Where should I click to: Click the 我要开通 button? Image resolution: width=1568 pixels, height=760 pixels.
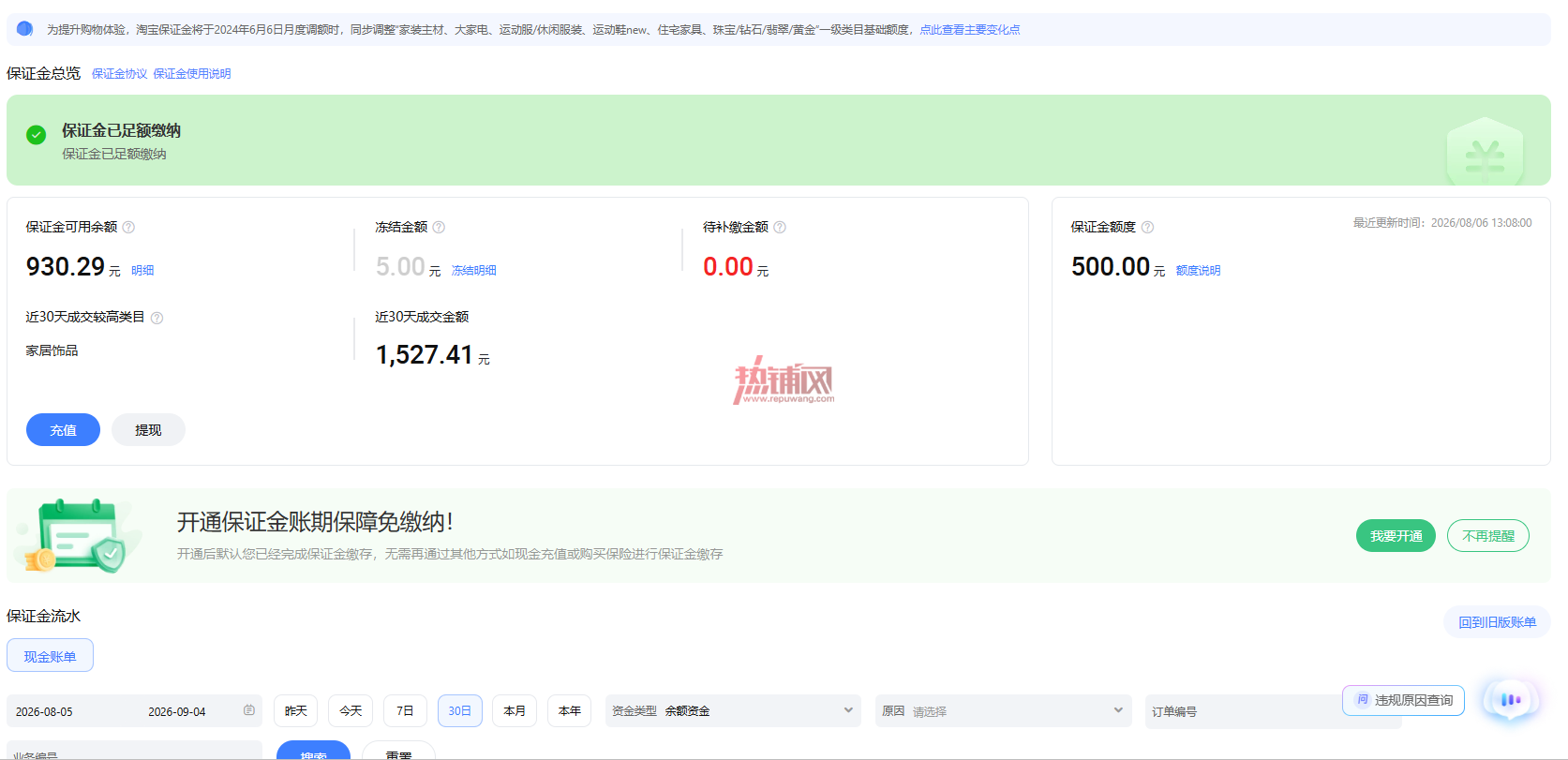[1396, 536]
